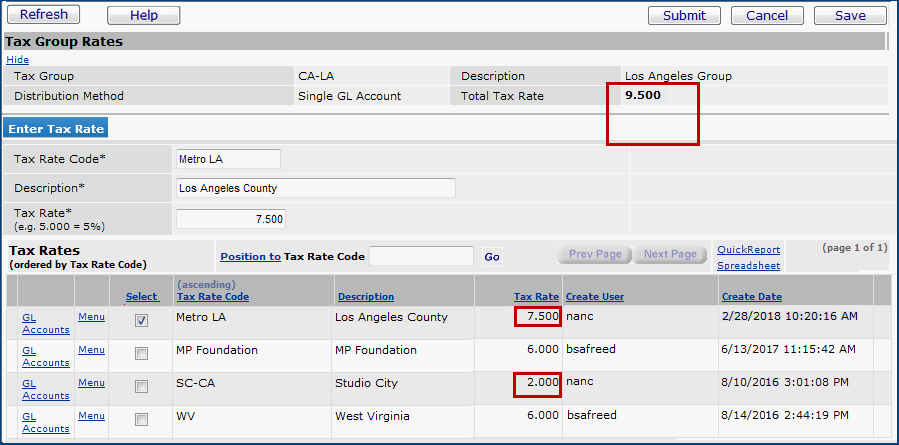Cancel the tax rate edits
The width and height of the screenshot is (899, 445).
(767, 15)
